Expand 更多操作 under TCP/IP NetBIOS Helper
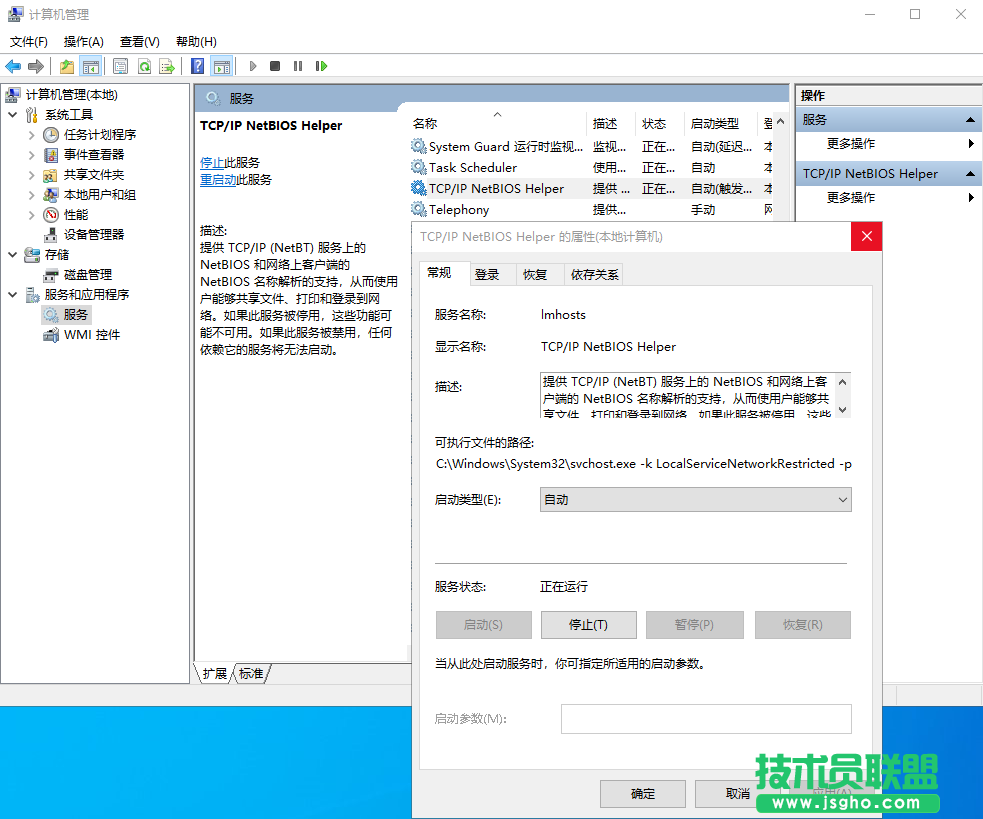This screenshot has height=819, width=983. (850, 198)
